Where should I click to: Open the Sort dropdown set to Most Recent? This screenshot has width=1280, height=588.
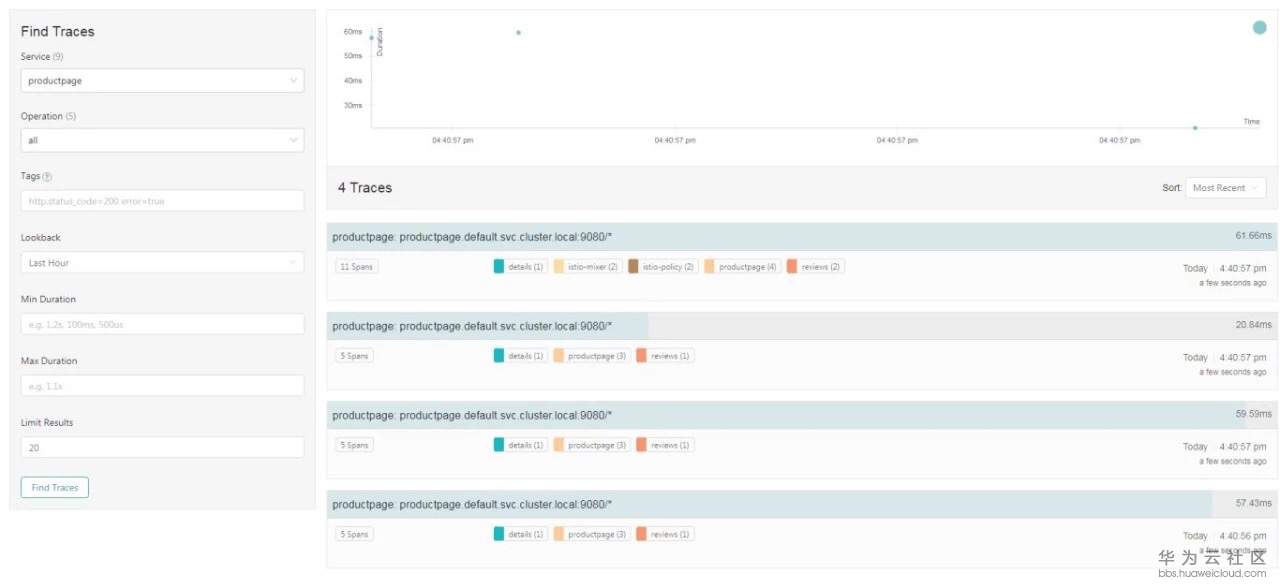pyautogui.click(x=1225, y=188)
